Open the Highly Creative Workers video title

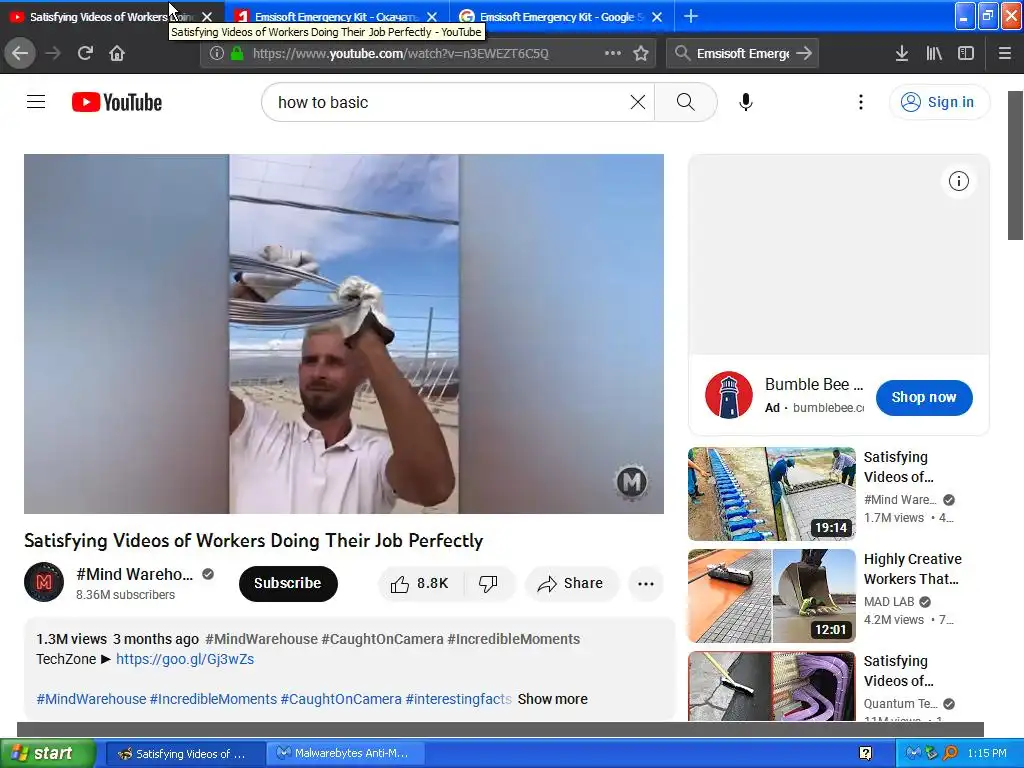point(912,569)
